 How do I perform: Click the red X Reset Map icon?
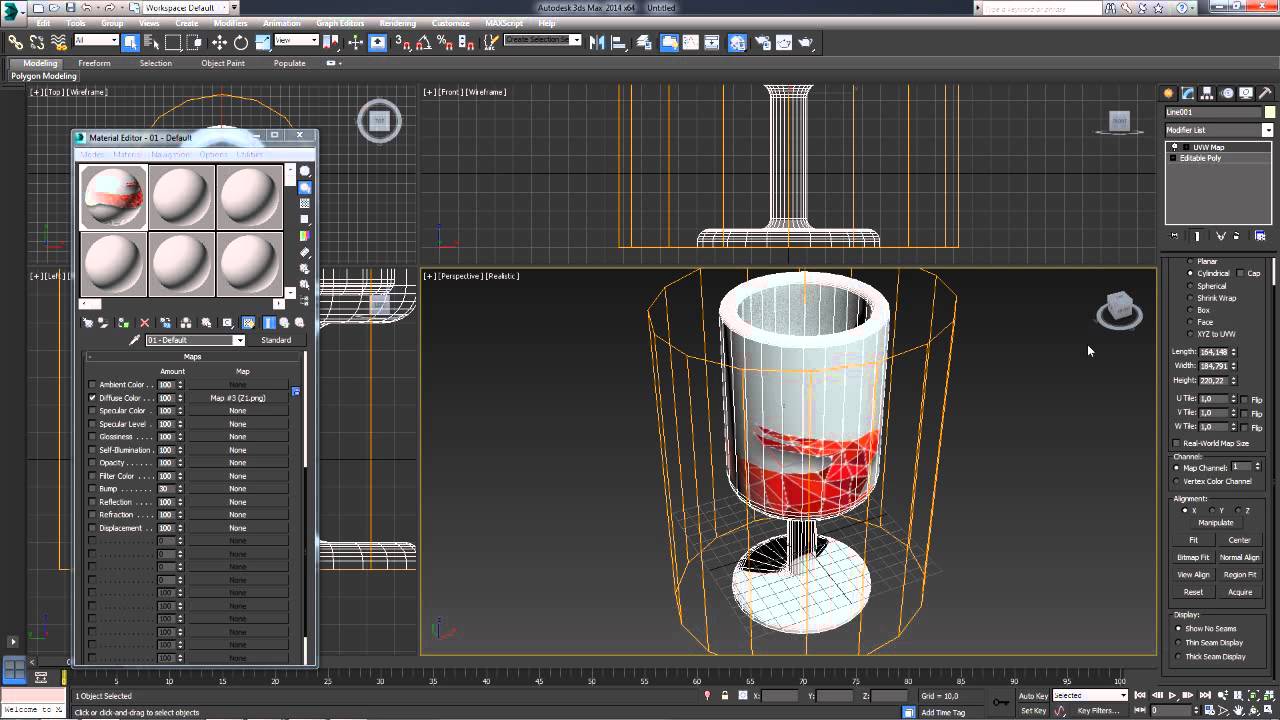144,323
